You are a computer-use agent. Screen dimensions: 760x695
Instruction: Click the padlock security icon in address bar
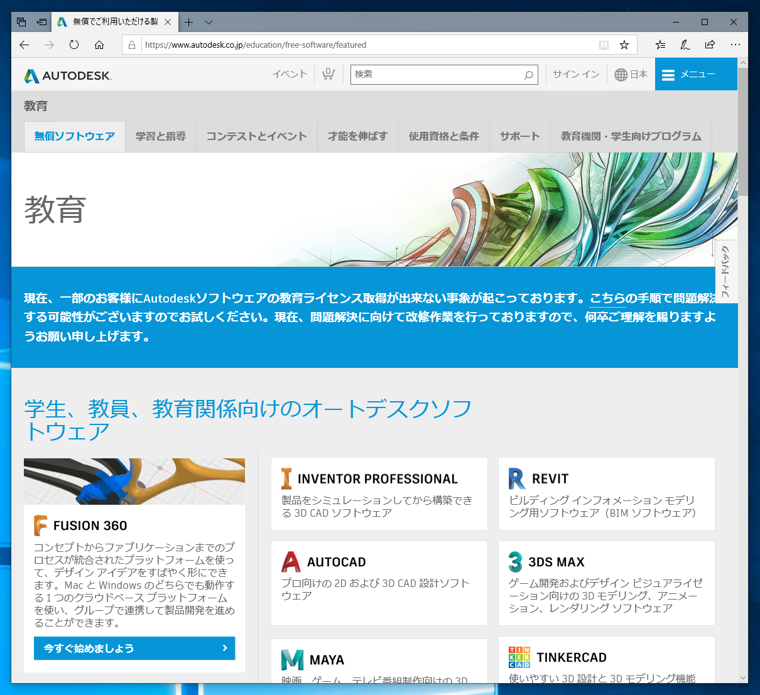click(x=131, y=45)
